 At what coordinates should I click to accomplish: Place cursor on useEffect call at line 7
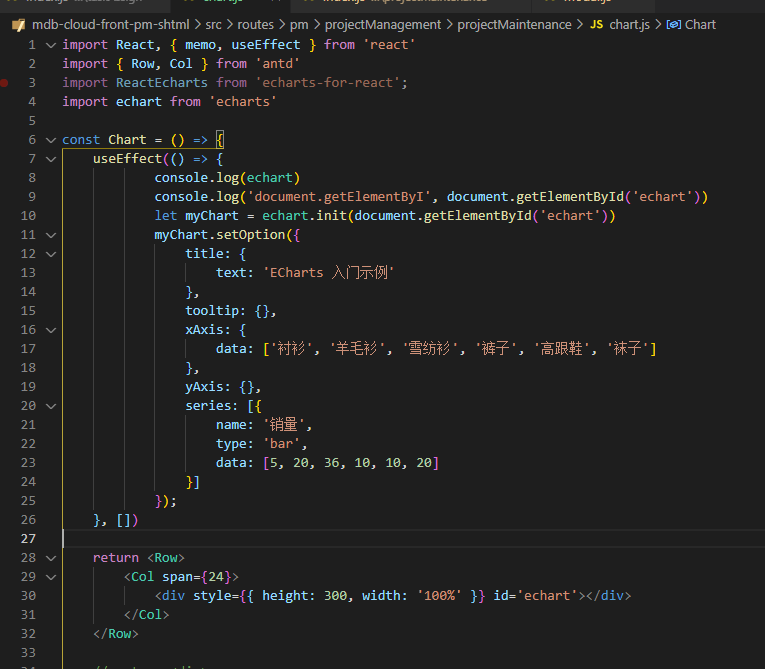pos(127,159)
